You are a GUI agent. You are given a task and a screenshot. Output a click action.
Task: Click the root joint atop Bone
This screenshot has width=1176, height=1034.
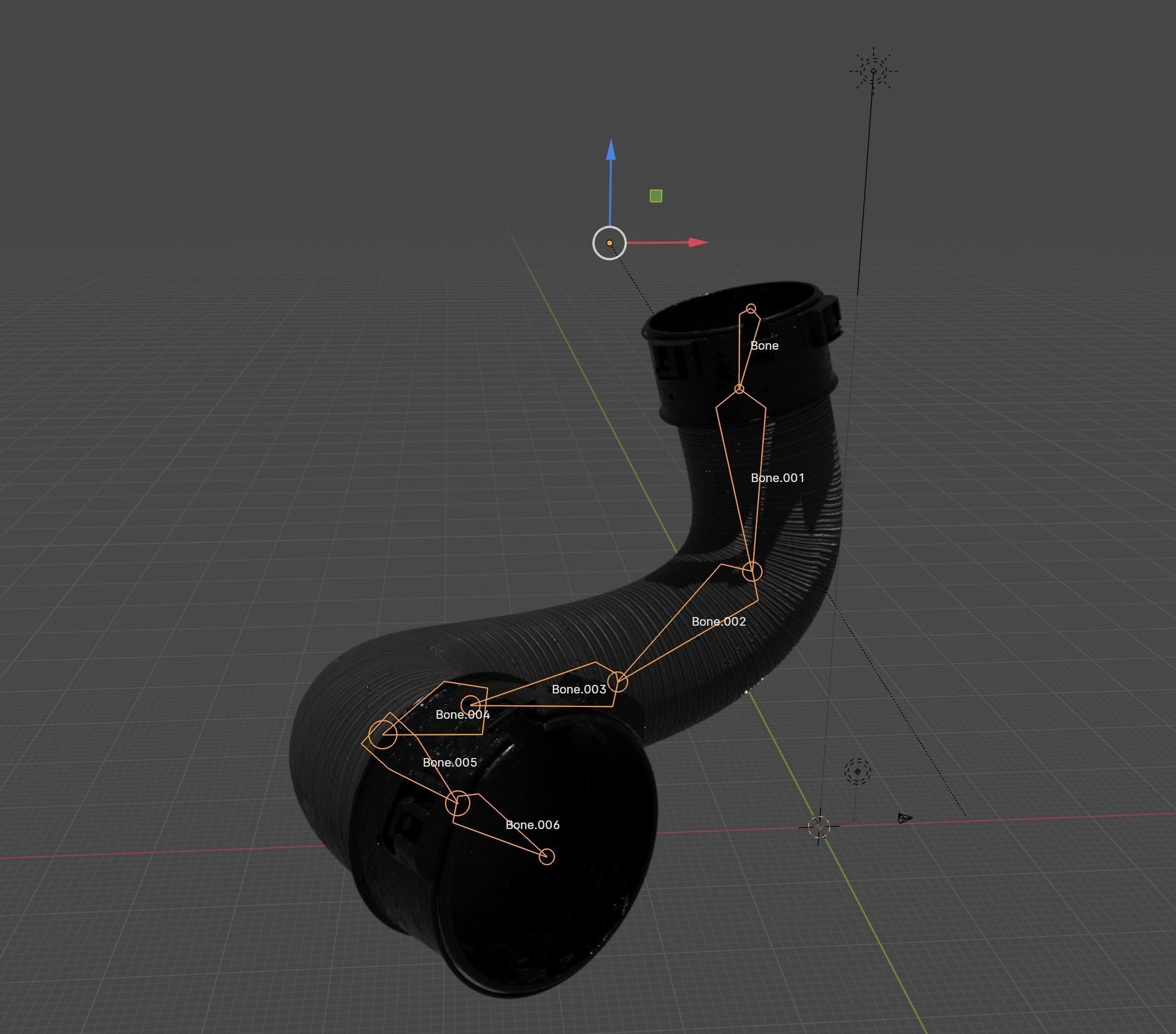(751, 309)
